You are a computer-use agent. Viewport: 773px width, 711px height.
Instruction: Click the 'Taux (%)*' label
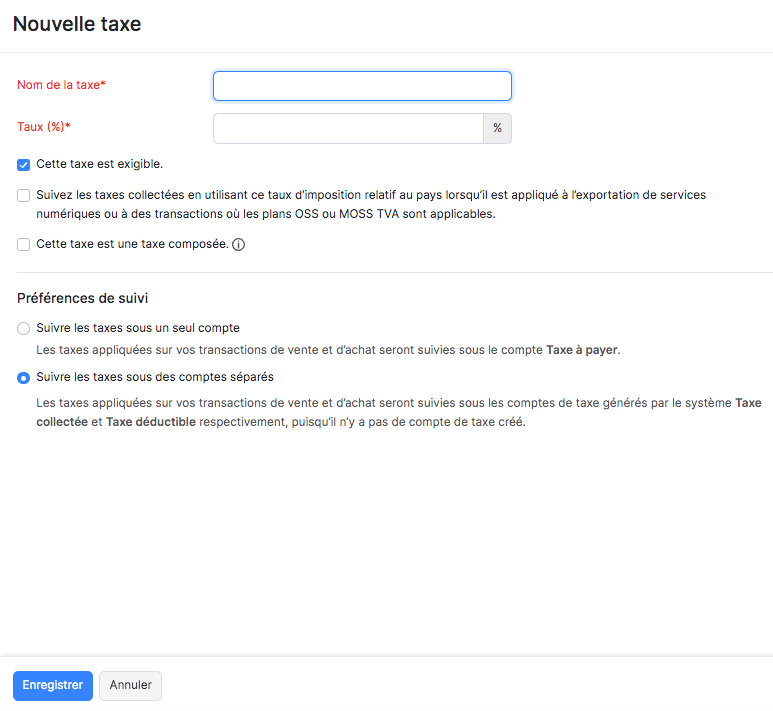(44, 127)
